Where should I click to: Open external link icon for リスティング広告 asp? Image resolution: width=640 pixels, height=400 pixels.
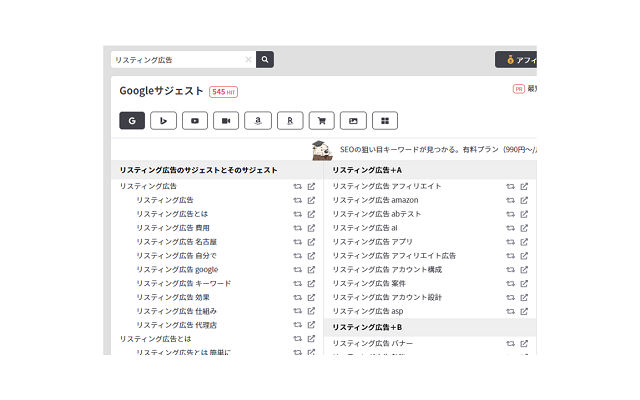click(524, 311)
